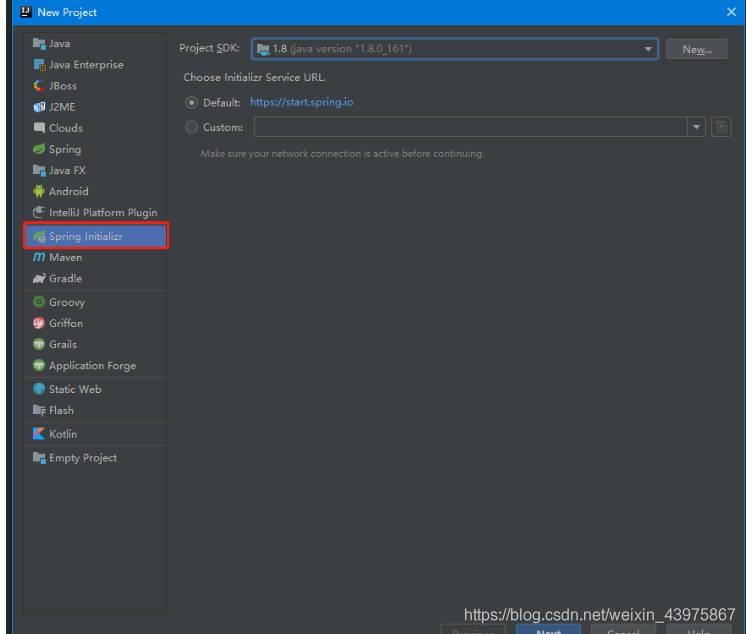746x634 pixels.
Task: Select Clouds speech bubble icon
Action: pyautogui.click(x=39, y=128)
